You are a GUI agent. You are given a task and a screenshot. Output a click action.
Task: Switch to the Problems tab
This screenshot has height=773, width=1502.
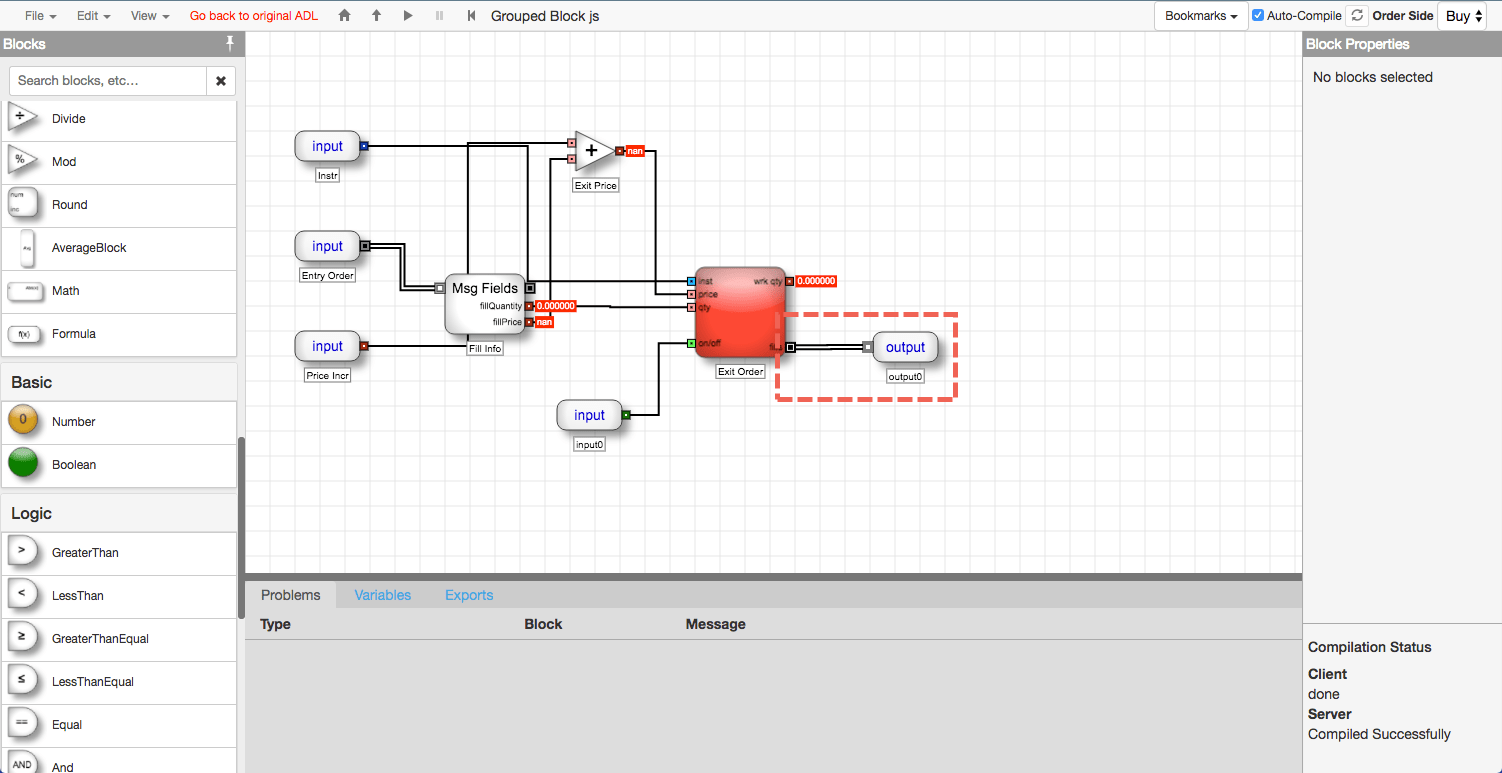(x=291, y=595)
